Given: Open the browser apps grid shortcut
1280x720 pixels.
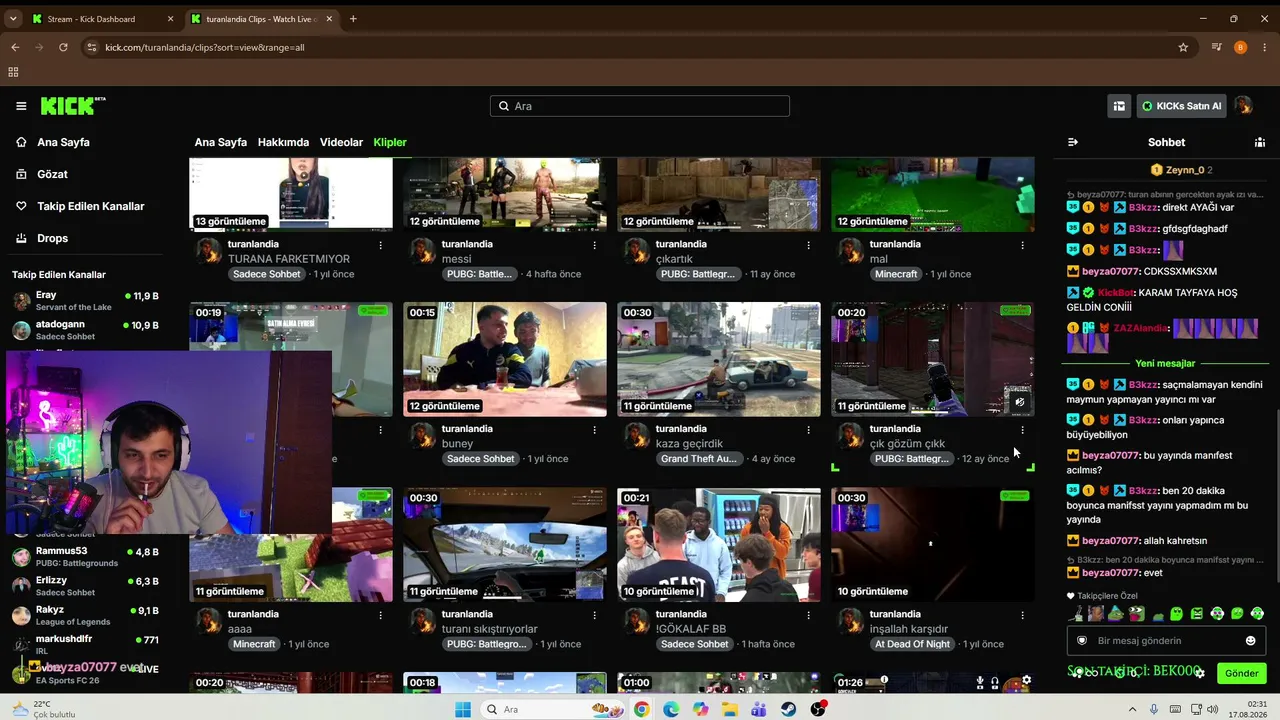Looking at the screenshot, I should click(x=13, y=72).
